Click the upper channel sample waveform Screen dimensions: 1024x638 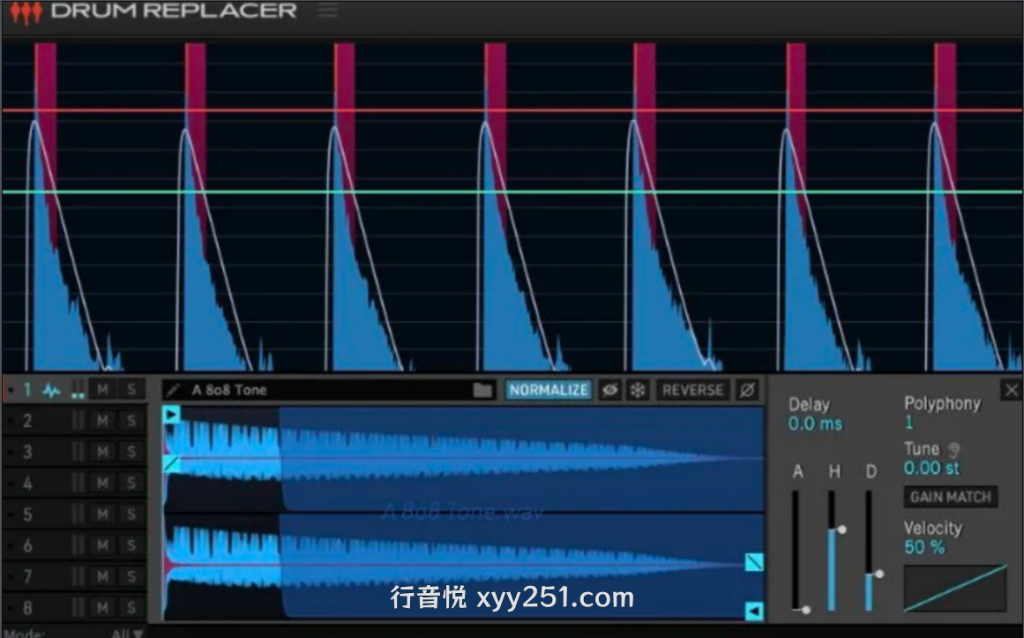[463, 458]
